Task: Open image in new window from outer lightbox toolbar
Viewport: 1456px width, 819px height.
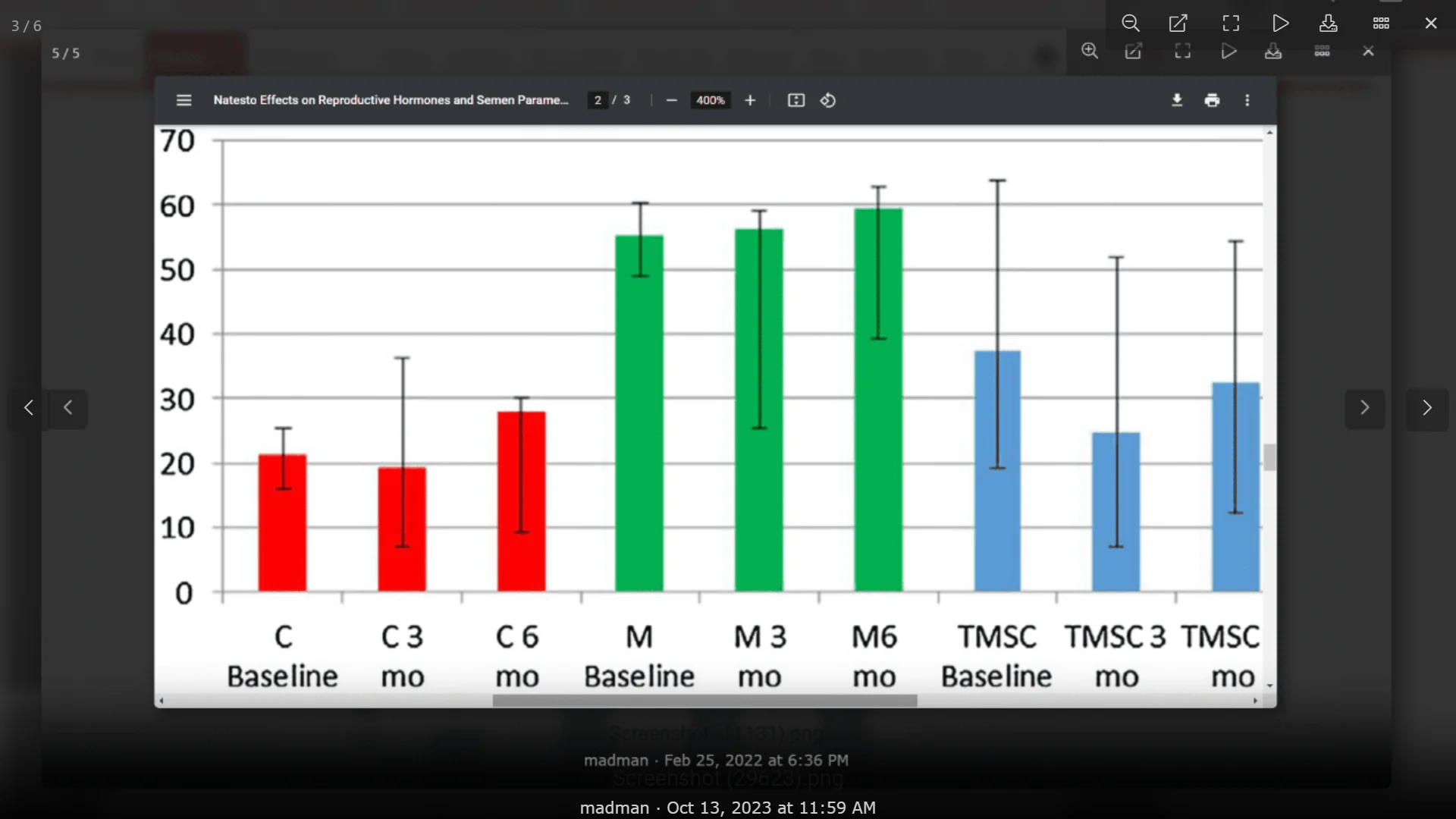Action: point(1178,24)
